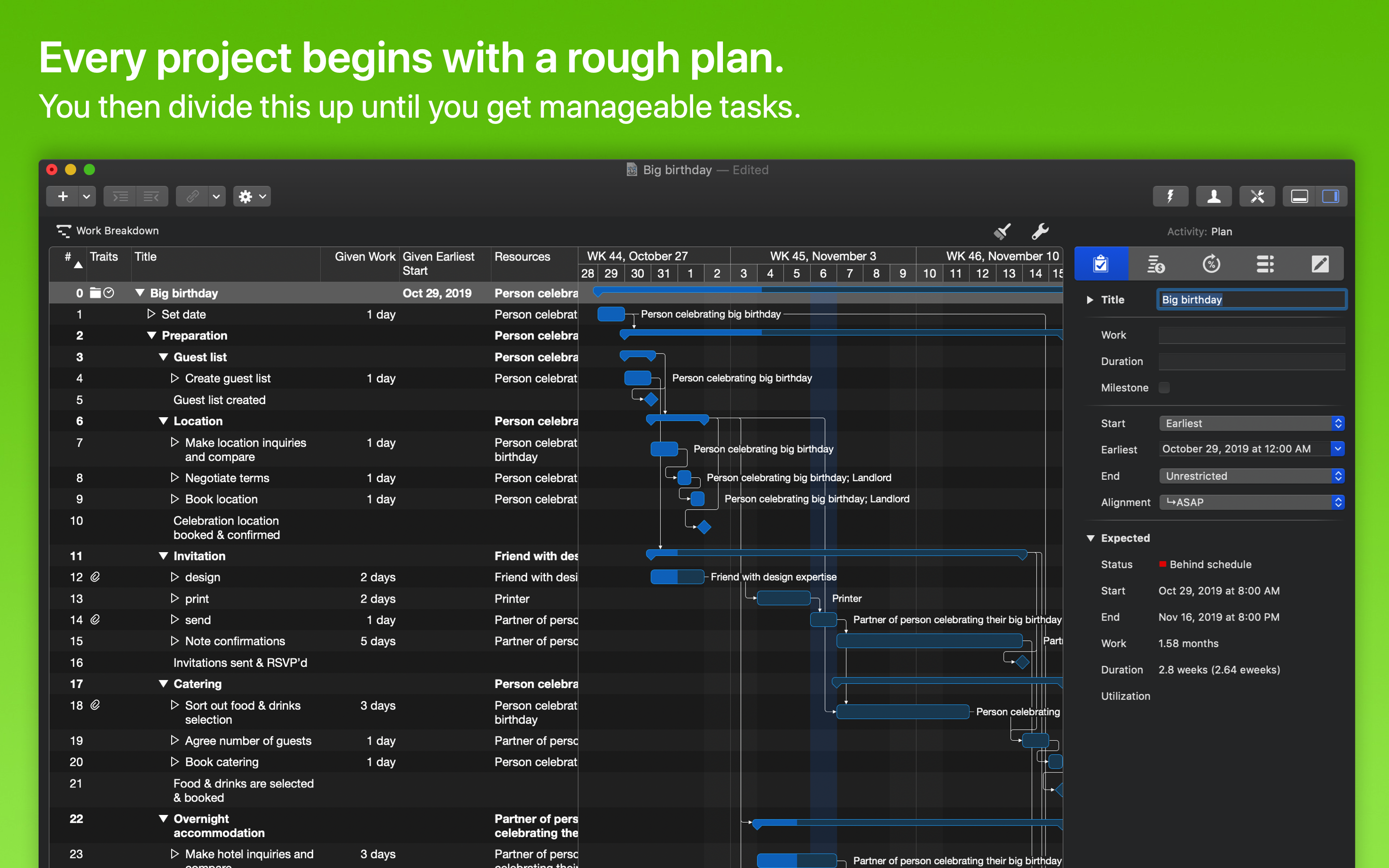Open the Start Earliest dropdown
This screenshot has width=1389, height=868.
click(x=1251, y=423)
